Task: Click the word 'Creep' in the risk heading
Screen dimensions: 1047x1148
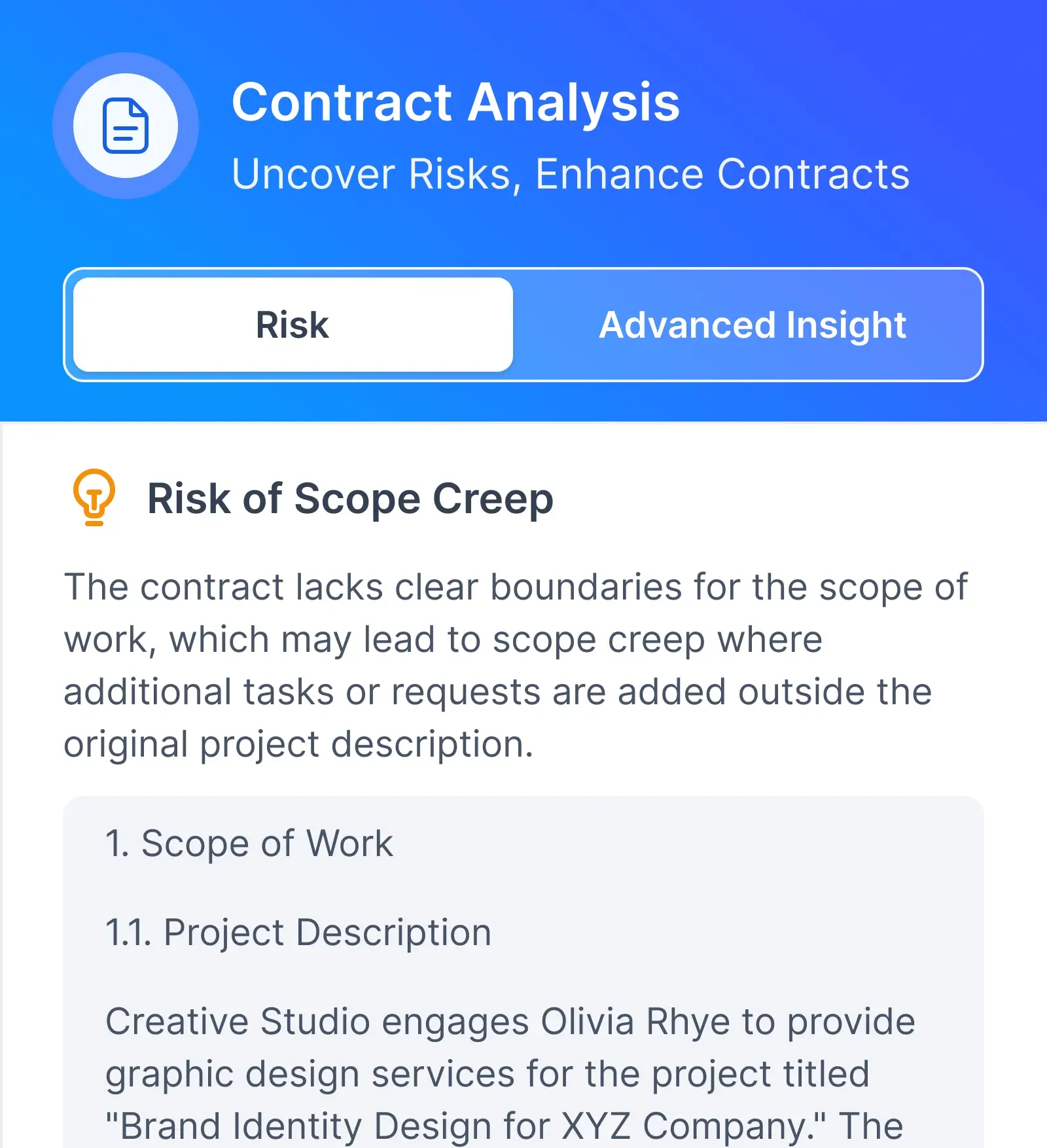Action: coord(493,500)
